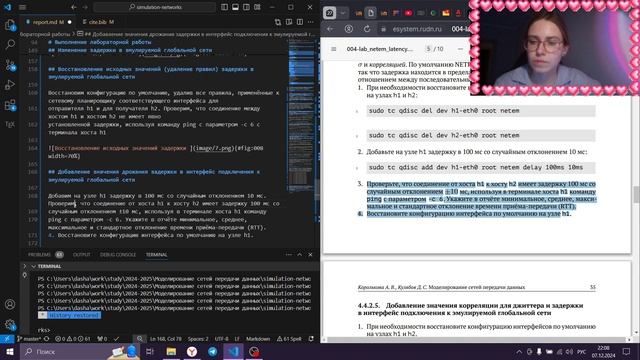The image size is (640, 360).
Task: Click the breadcrumb heading symbol in editor
Action: click(x=196, y=34)
